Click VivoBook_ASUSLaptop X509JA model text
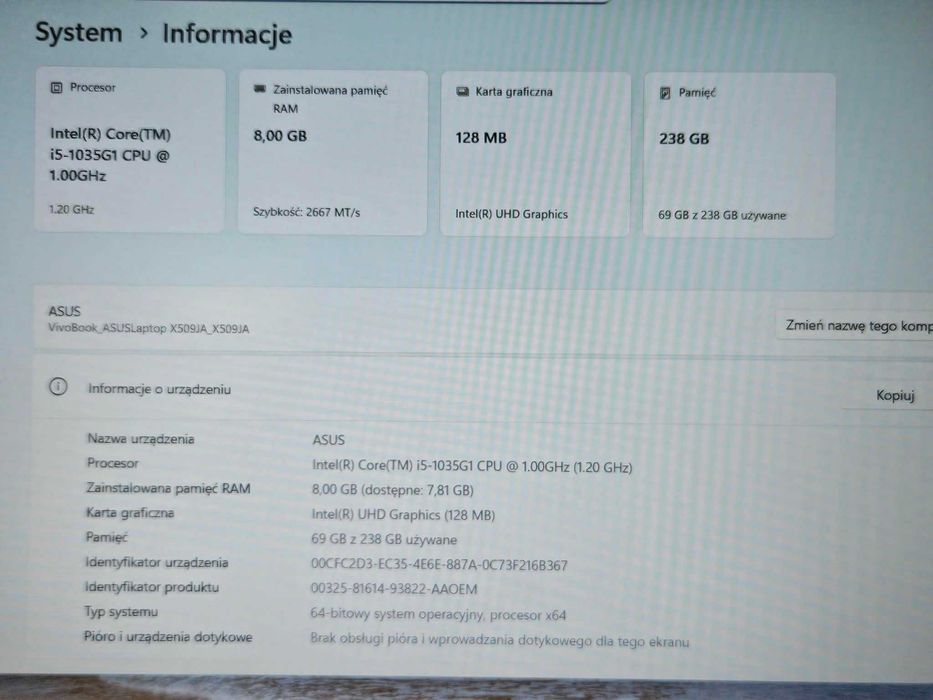The image size is (933, 700). click(x=149, y=329)
